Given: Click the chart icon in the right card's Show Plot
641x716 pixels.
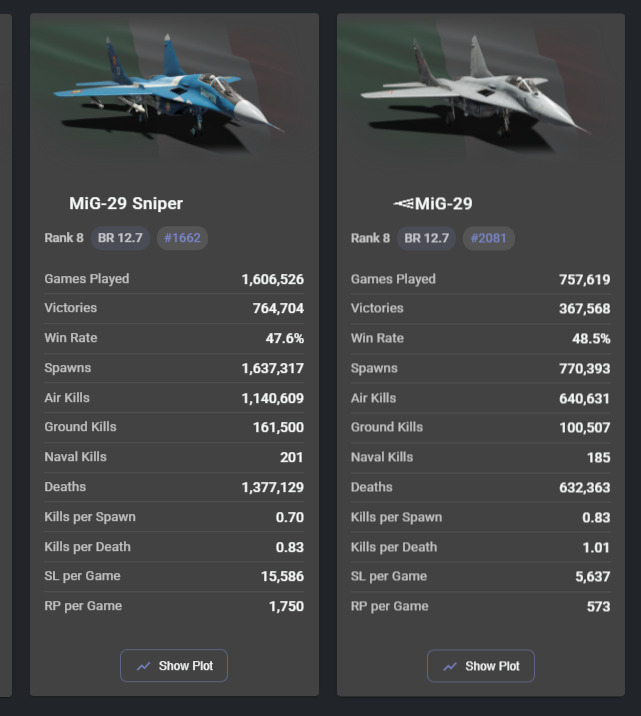Looking at the screenshot, I should tap(451, 666).
